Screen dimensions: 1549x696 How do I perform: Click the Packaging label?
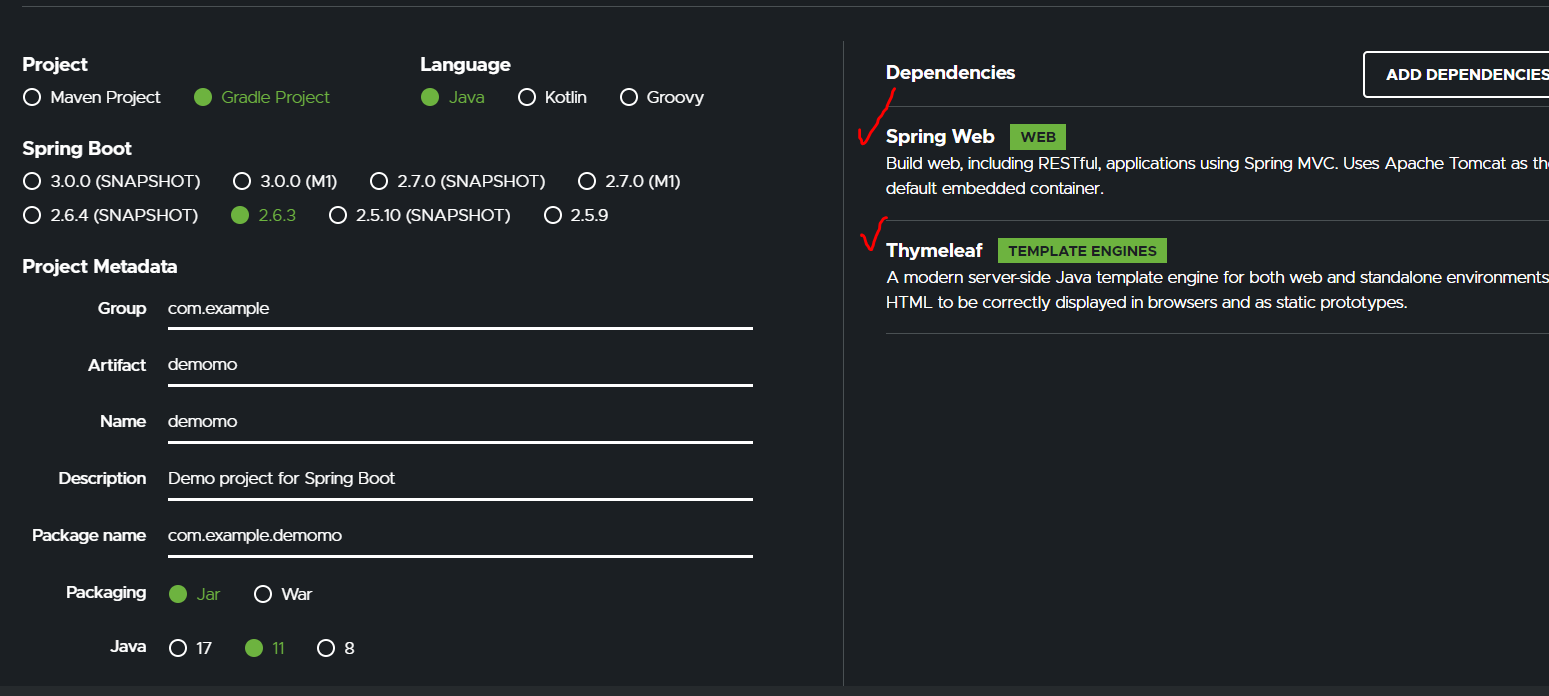tap(106, 593)
